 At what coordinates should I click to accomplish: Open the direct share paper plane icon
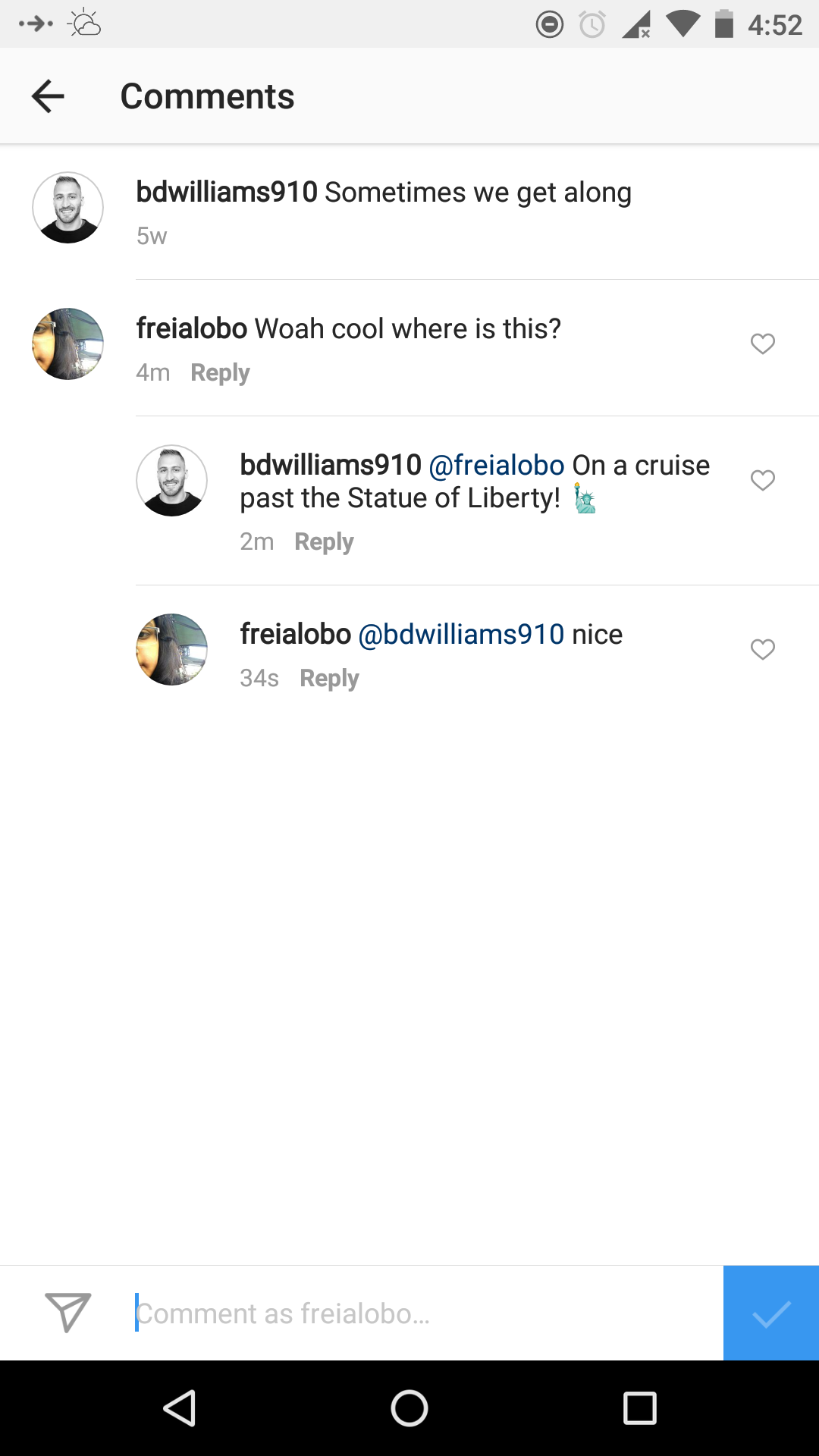(x=67, y=1313)
